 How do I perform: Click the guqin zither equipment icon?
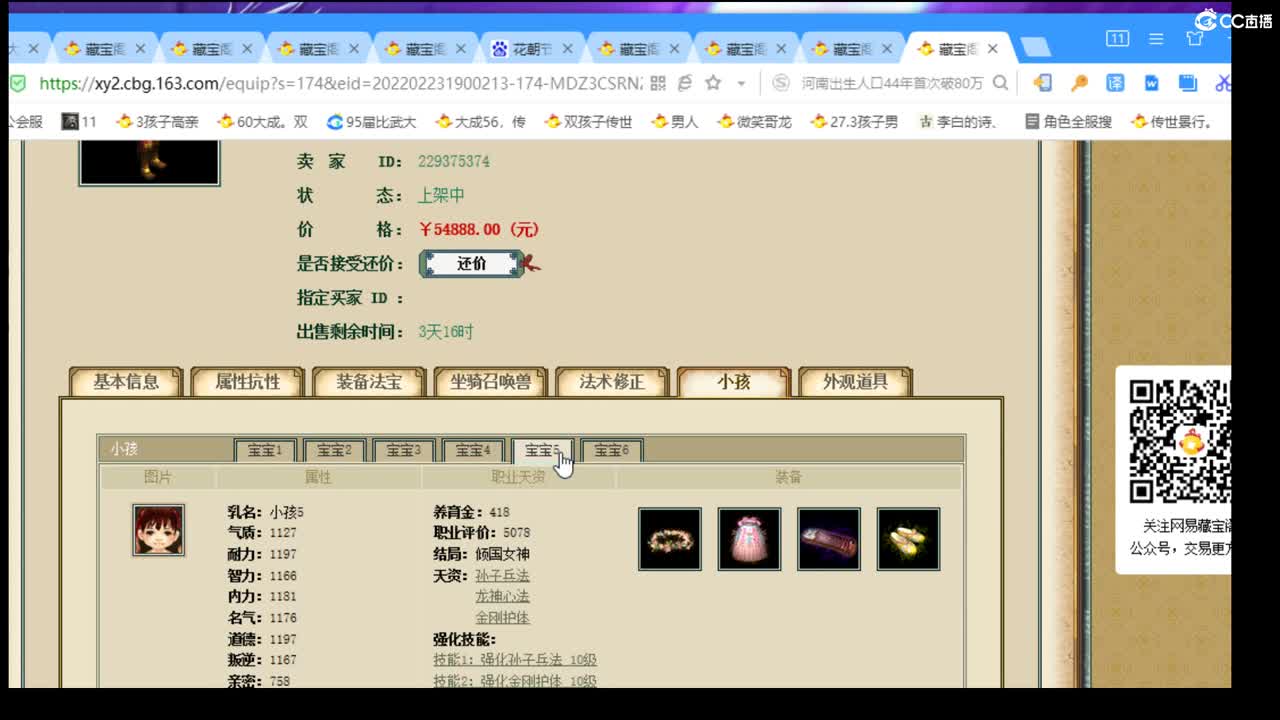829,539
